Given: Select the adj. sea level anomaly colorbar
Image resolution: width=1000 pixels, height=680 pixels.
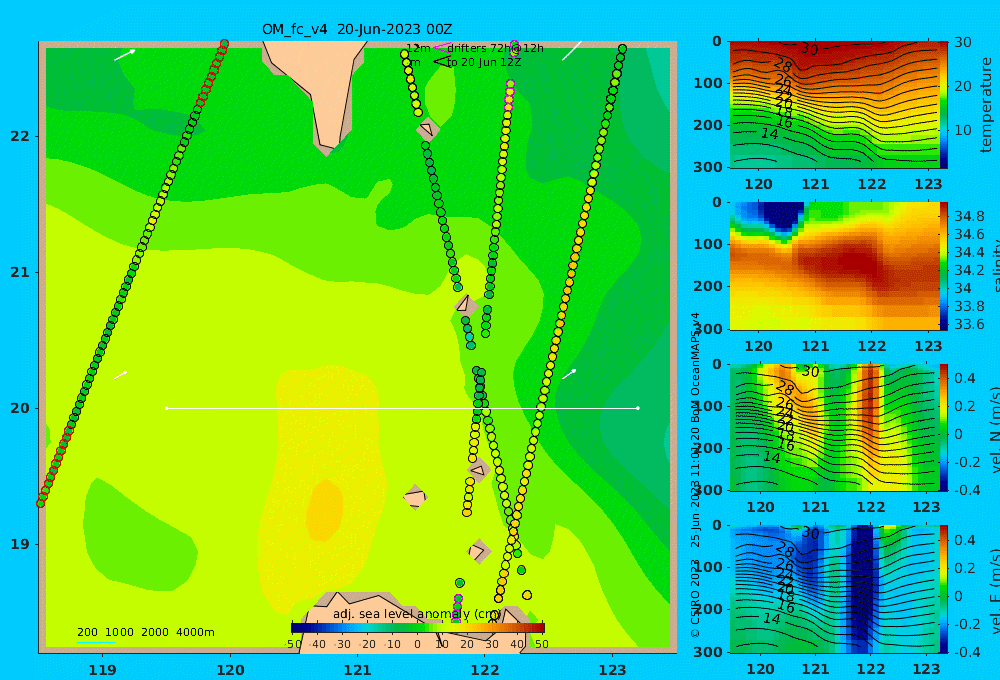Looking at the screenshot, I should 418,628.
